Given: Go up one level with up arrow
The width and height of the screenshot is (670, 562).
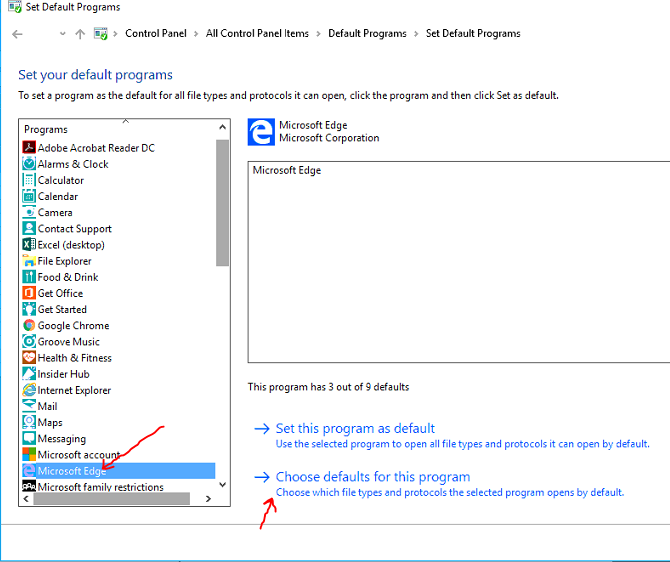Looking at the screenshot, I should coord(80,34).
